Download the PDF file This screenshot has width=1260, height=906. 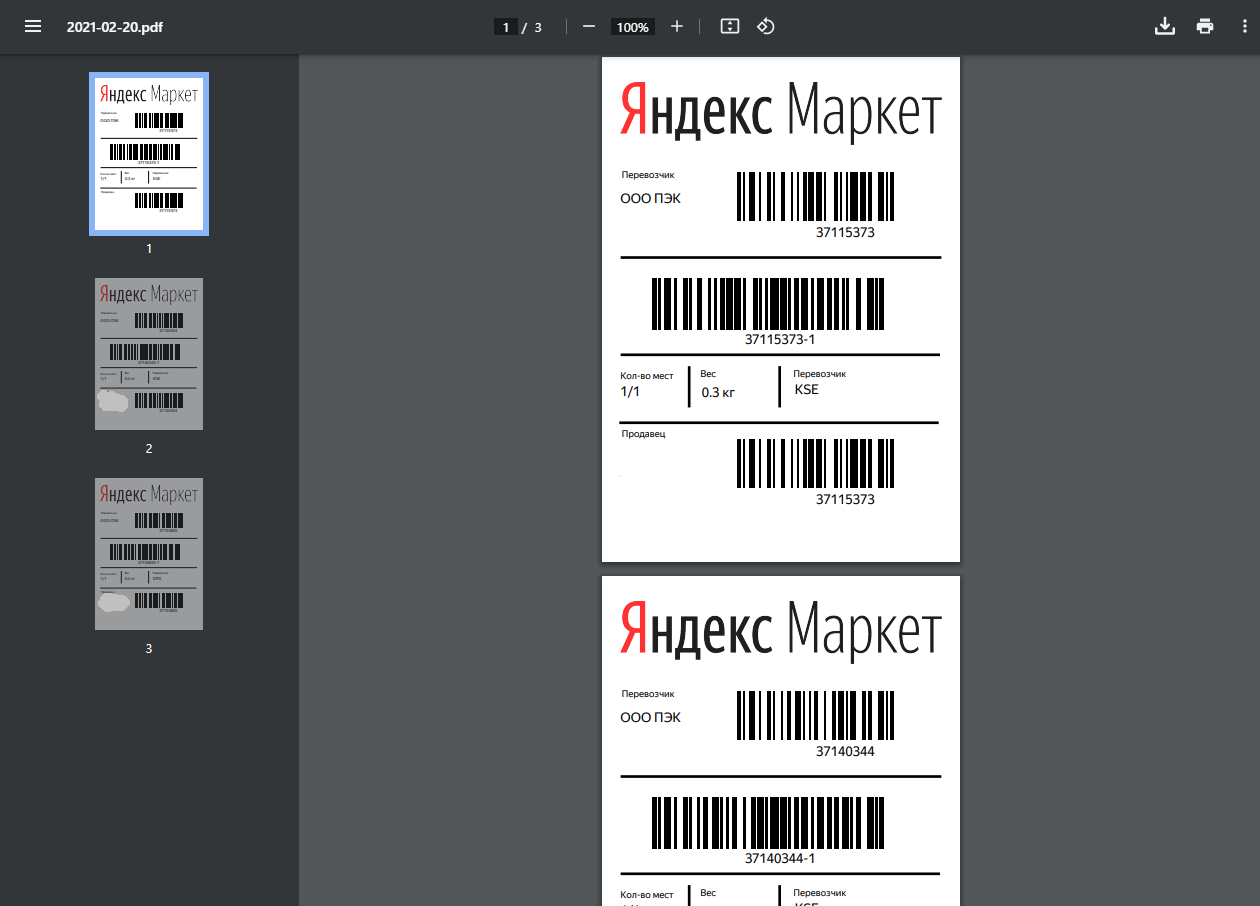tap(1164, 27)
